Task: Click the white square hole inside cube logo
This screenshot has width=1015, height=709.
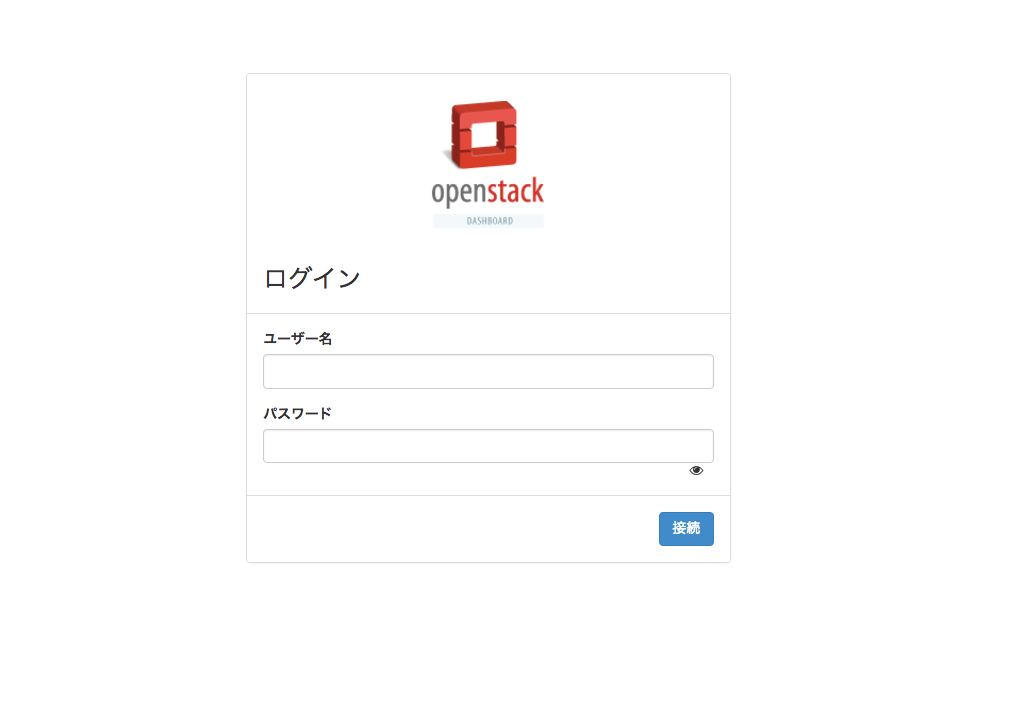Action: [x=484, y=135]
